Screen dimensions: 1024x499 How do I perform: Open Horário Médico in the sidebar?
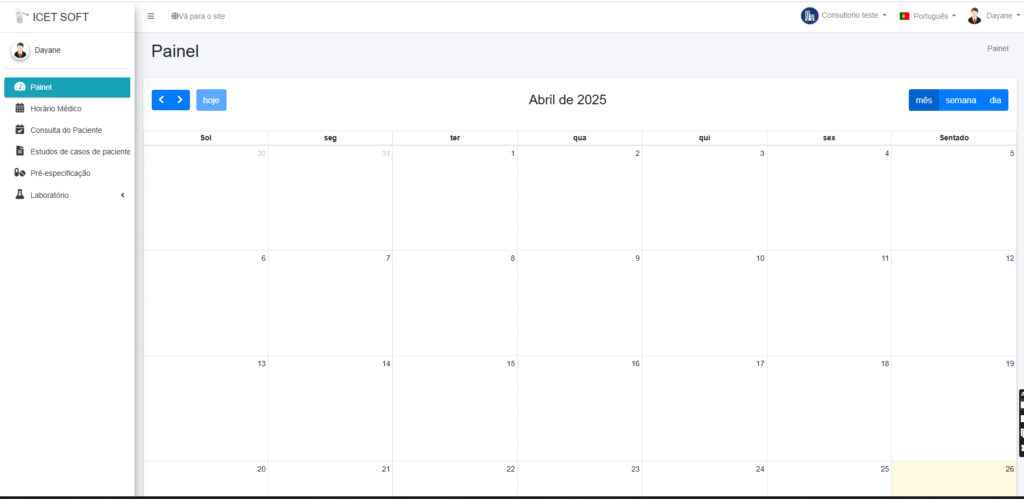point(67,108)
